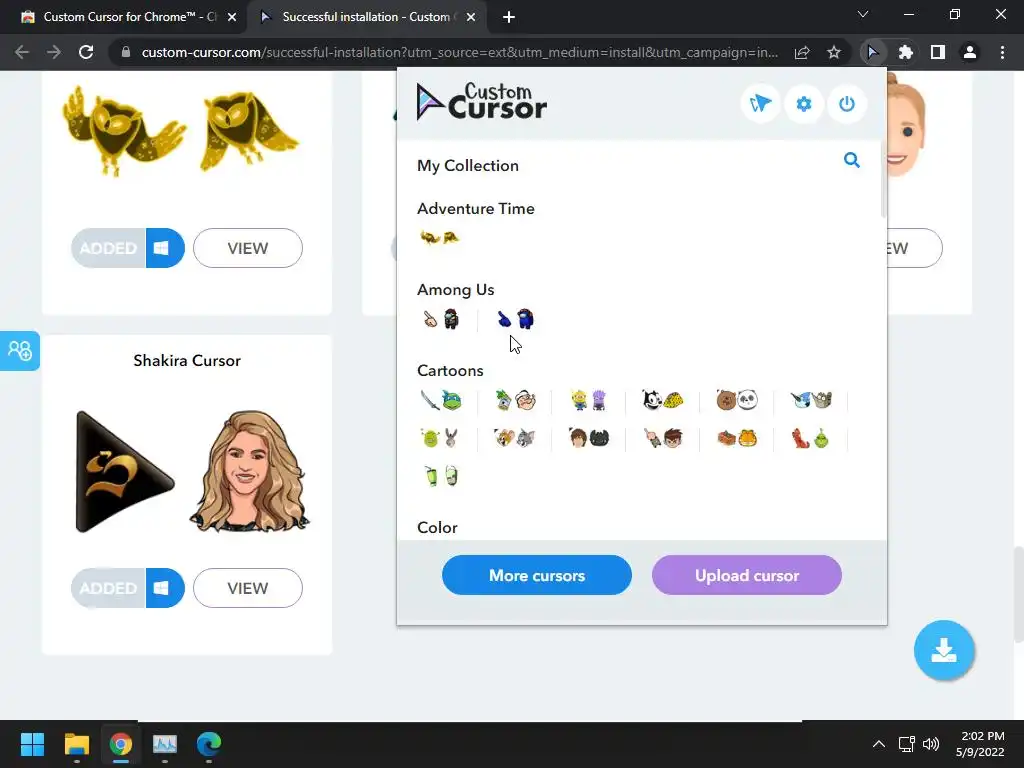Click the blue download floating button

[944, 650]
